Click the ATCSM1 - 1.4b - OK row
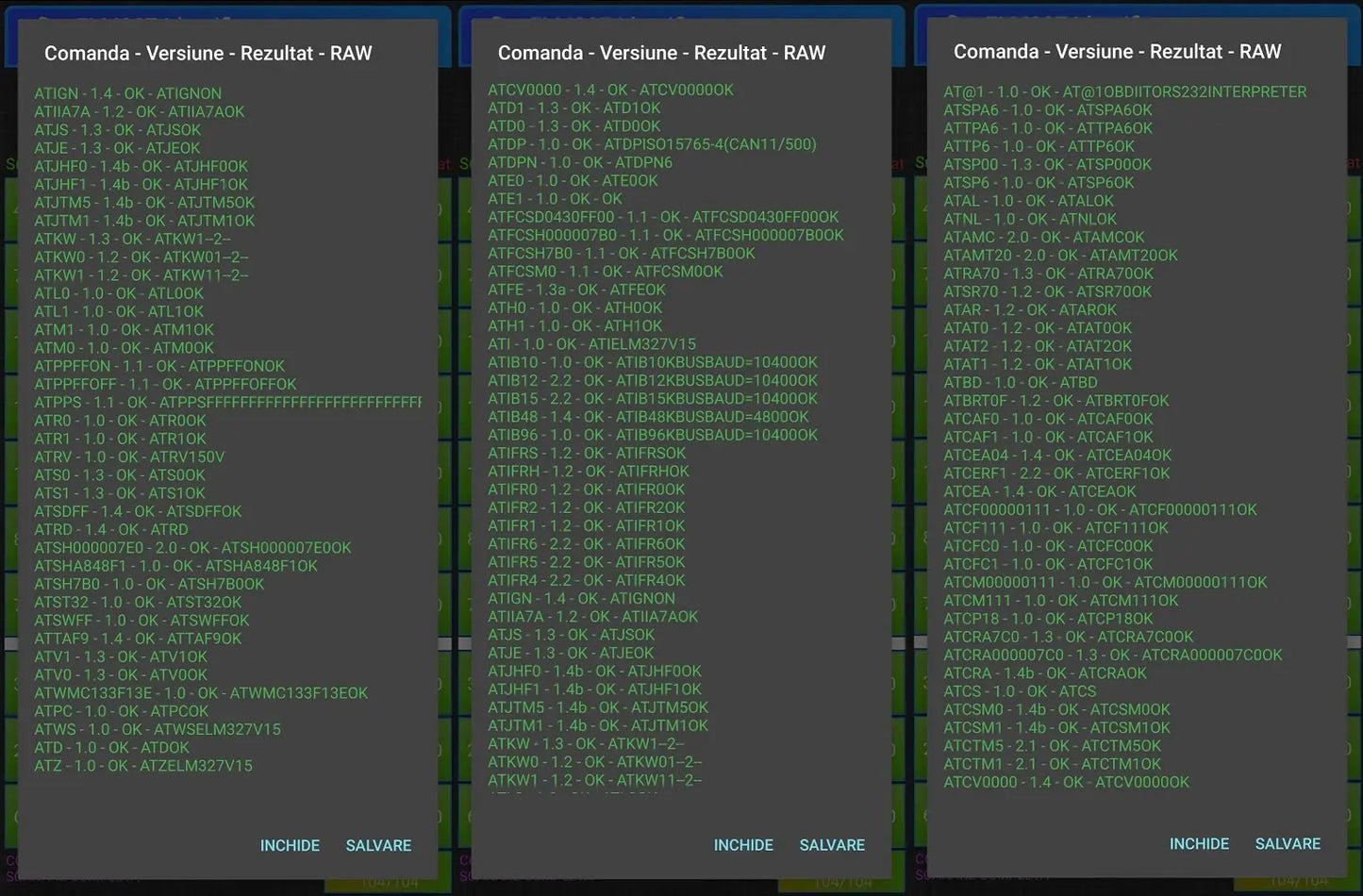1363x896 pixels. tap(1056, 728)
